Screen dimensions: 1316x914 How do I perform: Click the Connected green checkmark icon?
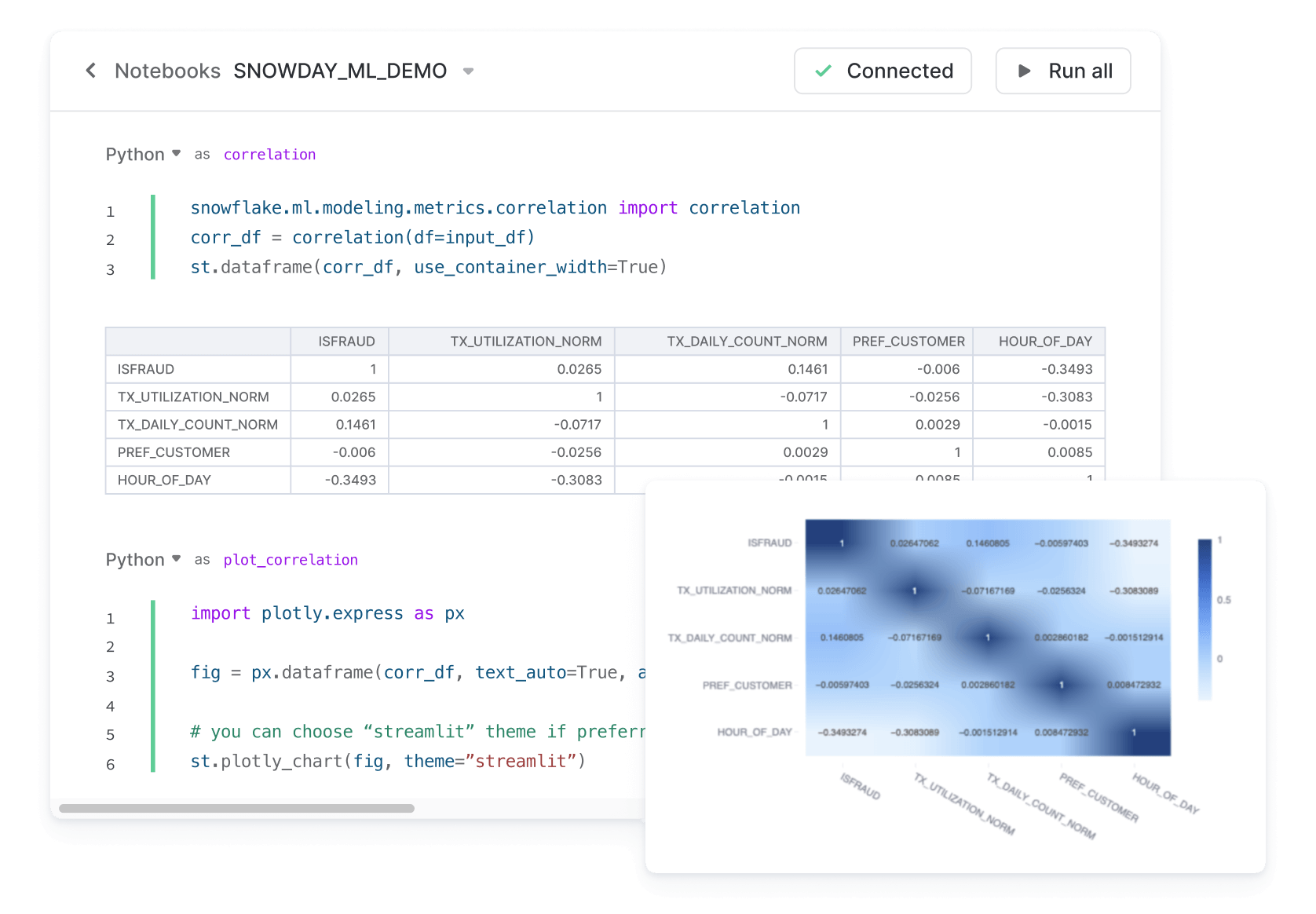[x=823, y=71]
